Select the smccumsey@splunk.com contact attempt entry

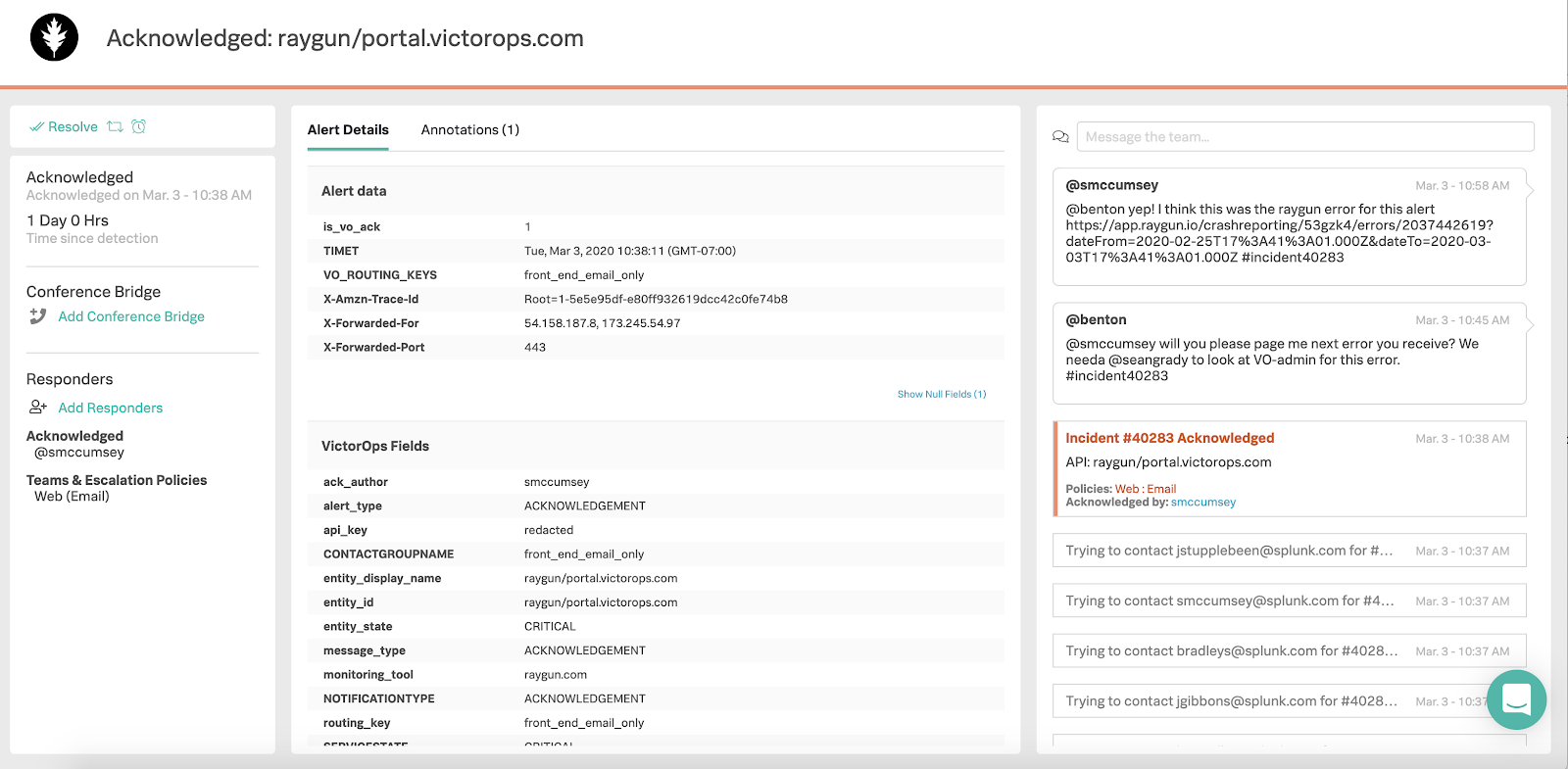coord(1290,601)
